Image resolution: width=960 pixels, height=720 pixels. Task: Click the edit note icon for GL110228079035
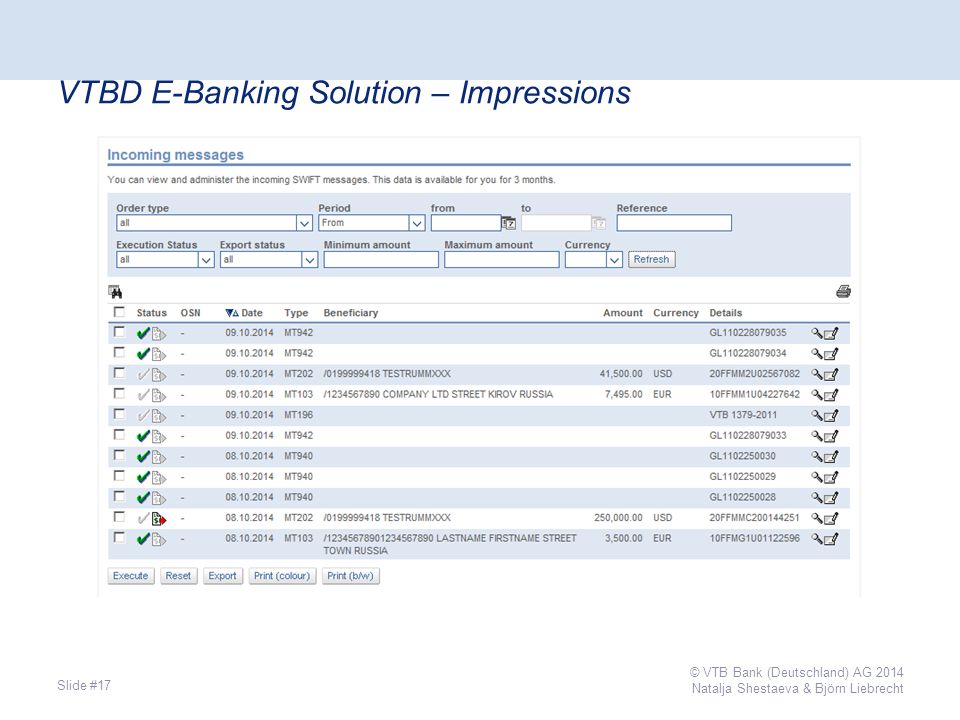click(x=831, y=334)
